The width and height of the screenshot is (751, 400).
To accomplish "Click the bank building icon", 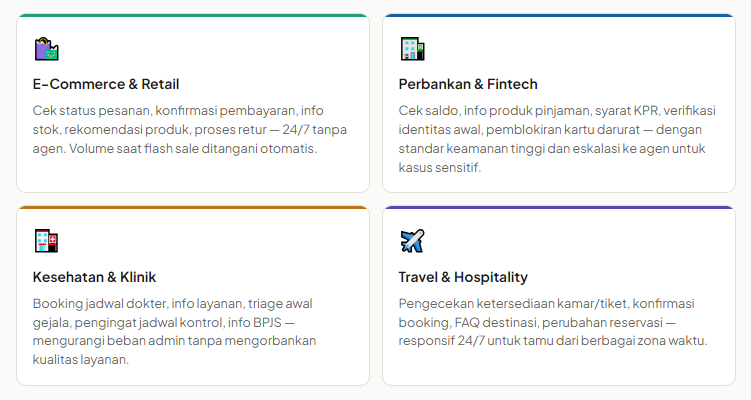I will [x=412, y=49].
